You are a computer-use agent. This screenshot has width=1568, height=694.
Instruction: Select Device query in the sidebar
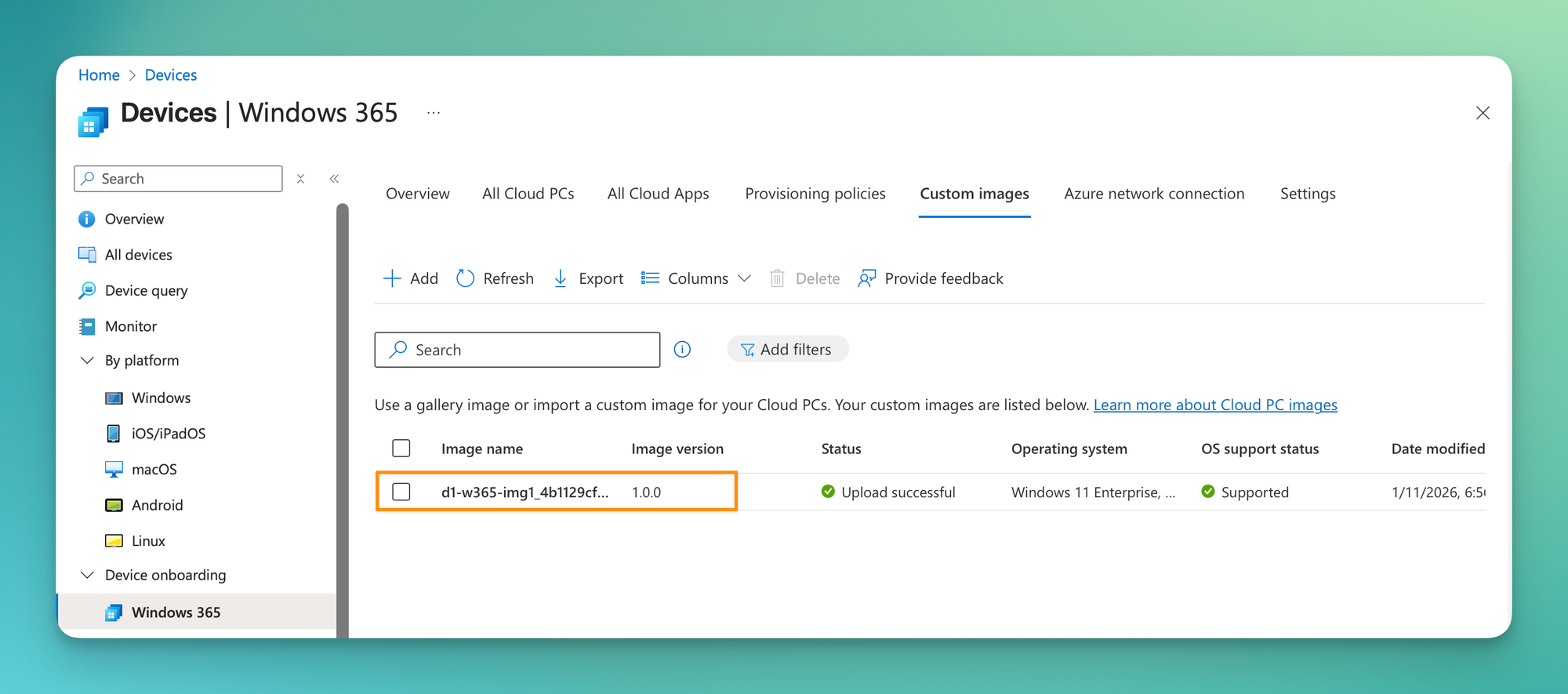point(147,290)
